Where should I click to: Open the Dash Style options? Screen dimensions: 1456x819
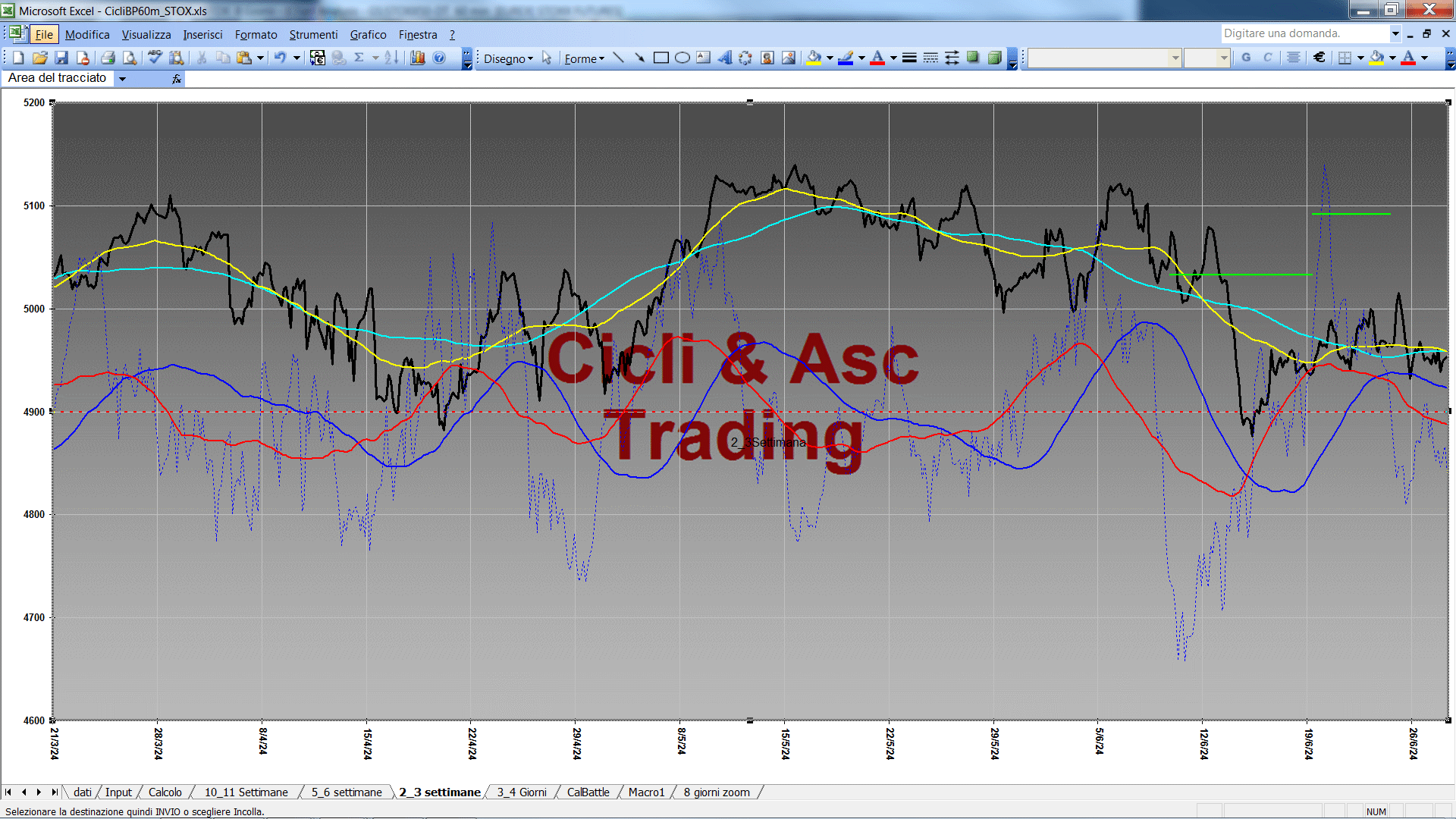[x=930, y=58]
